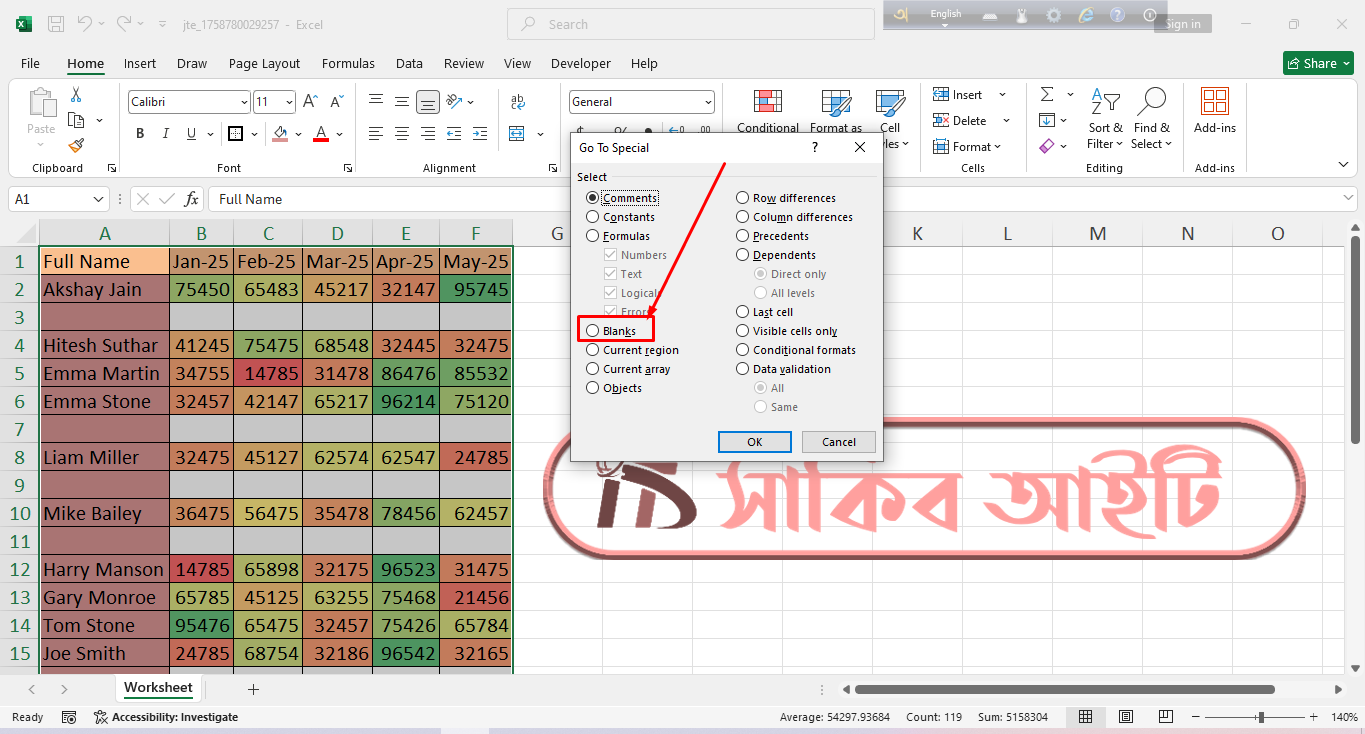This screenshot has width=1365, height=734.
Task: Select the AutoSum icon
Action: point(1046,93)
